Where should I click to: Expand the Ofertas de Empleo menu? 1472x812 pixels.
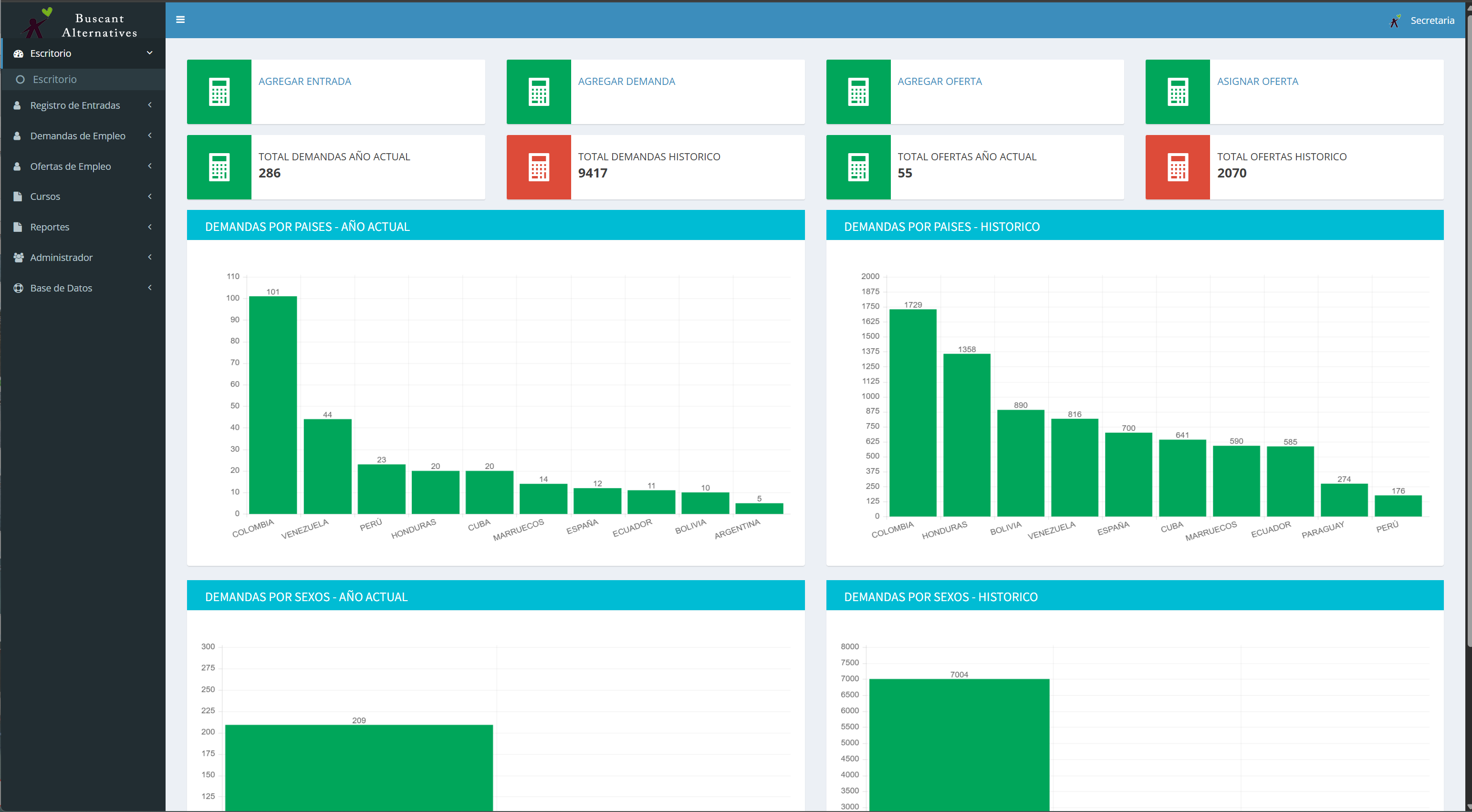(84, 167)
